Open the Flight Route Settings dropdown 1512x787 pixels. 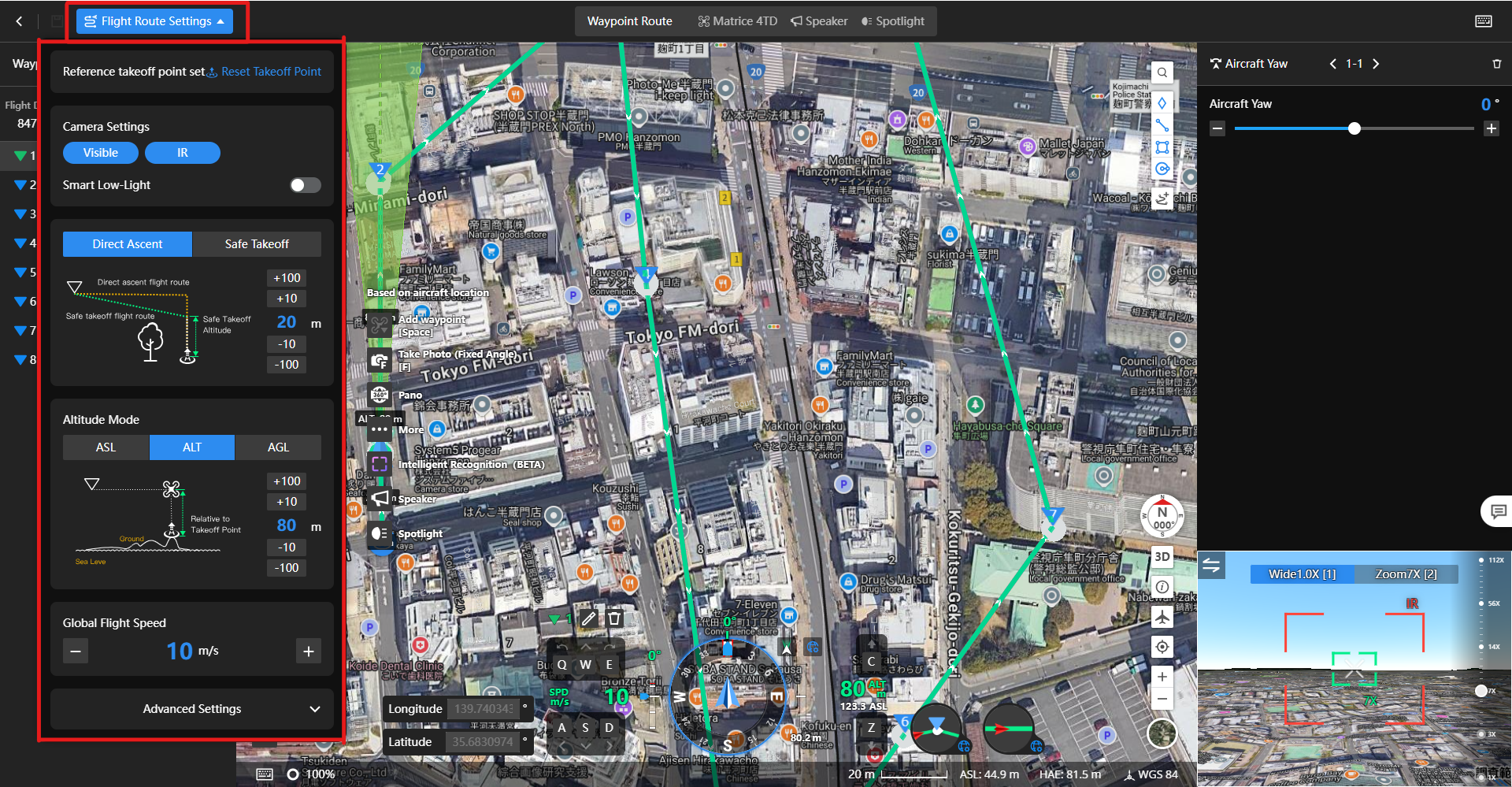[x=154, y=21]
